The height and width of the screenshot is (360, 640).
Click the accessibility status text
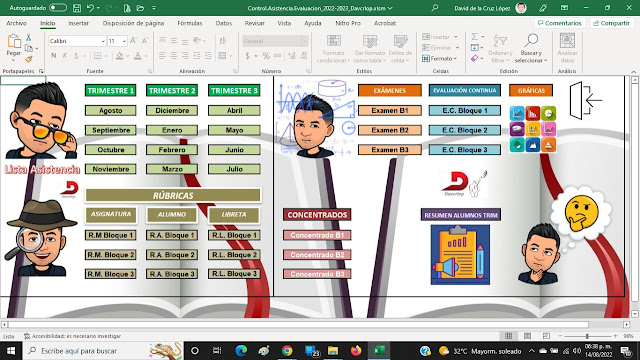[x=76, y=336]
